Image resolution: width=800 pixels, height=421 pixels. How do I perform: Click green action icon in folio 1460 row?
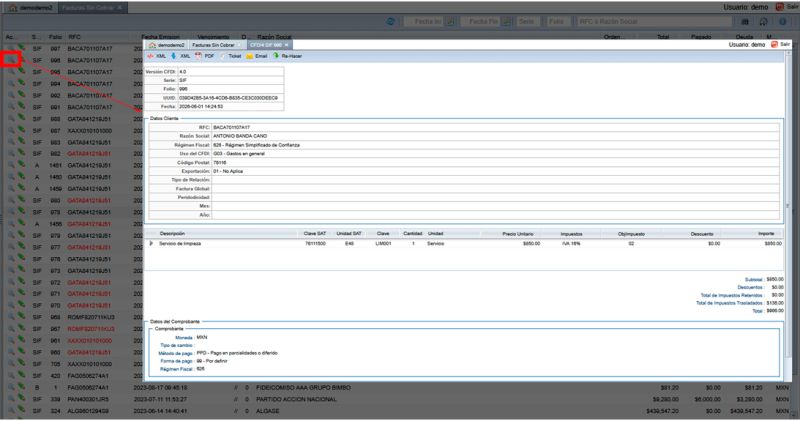pos(21,176)
